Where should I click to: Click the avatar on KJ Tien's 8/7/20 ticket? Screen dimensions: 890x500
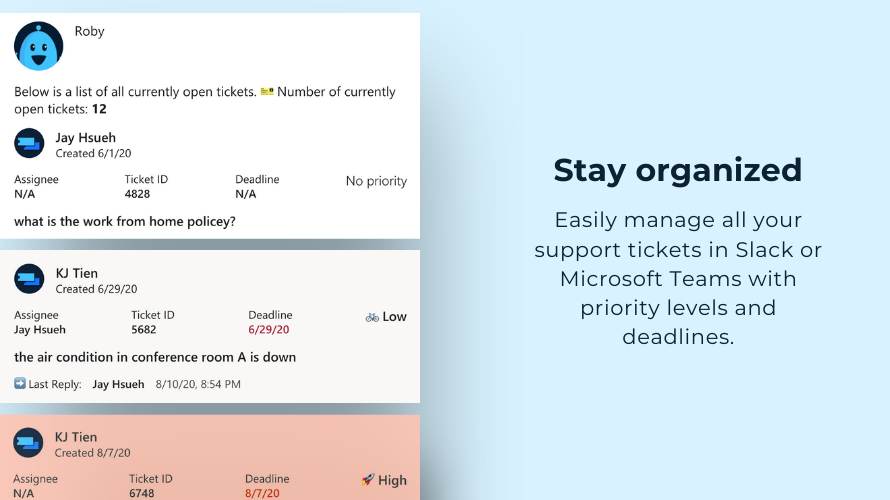(x=28, y=443)
